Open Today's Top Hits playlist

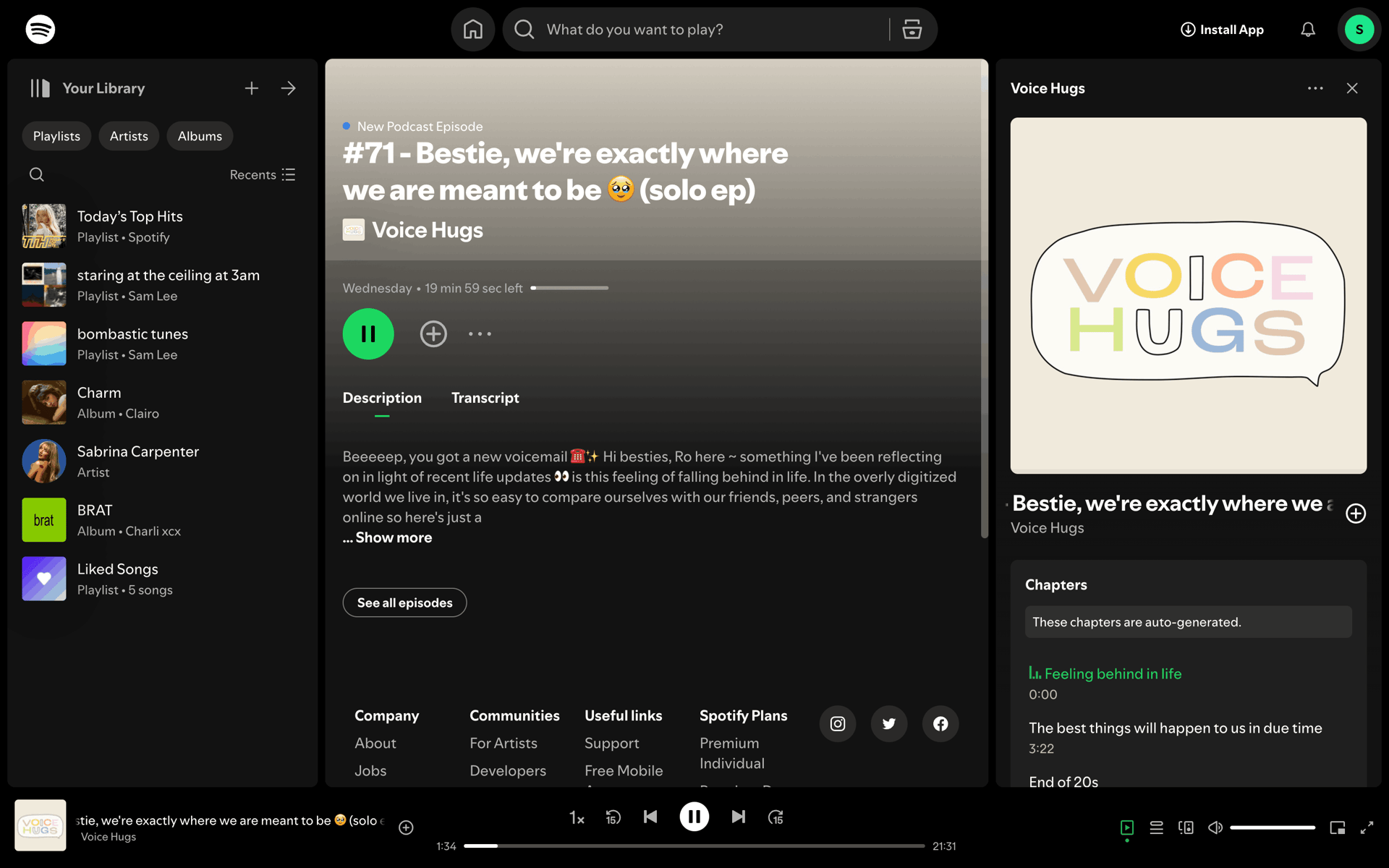(x=163, y=226)
